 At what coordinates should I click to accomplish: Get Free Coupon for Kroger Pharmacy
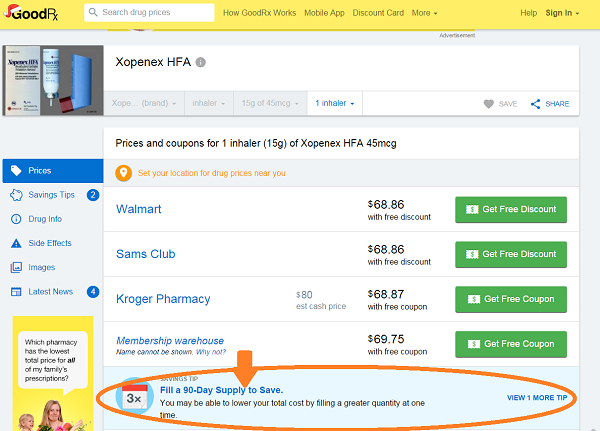pos(511,299)
